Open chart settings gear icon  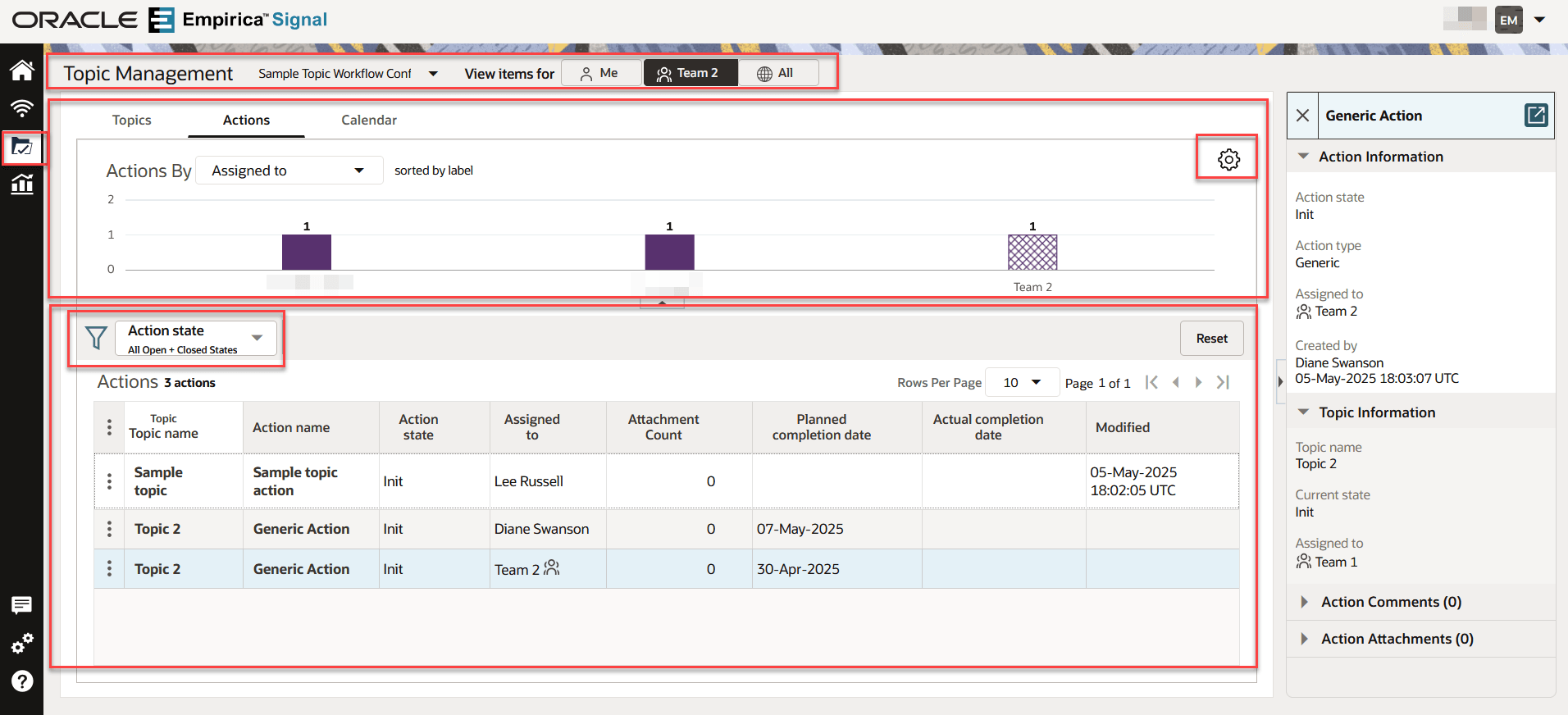pyautogui.click(x=1228, y=159)
